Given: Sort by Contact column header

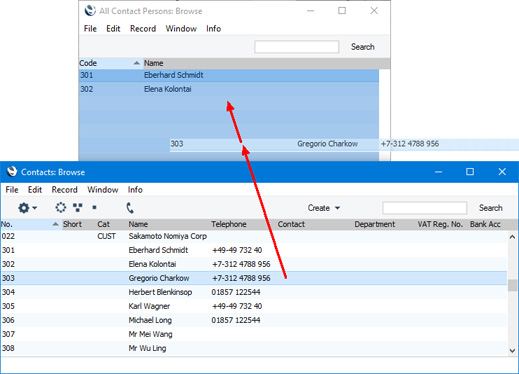Looking at the screenshot, I should (x=291, y=224).
